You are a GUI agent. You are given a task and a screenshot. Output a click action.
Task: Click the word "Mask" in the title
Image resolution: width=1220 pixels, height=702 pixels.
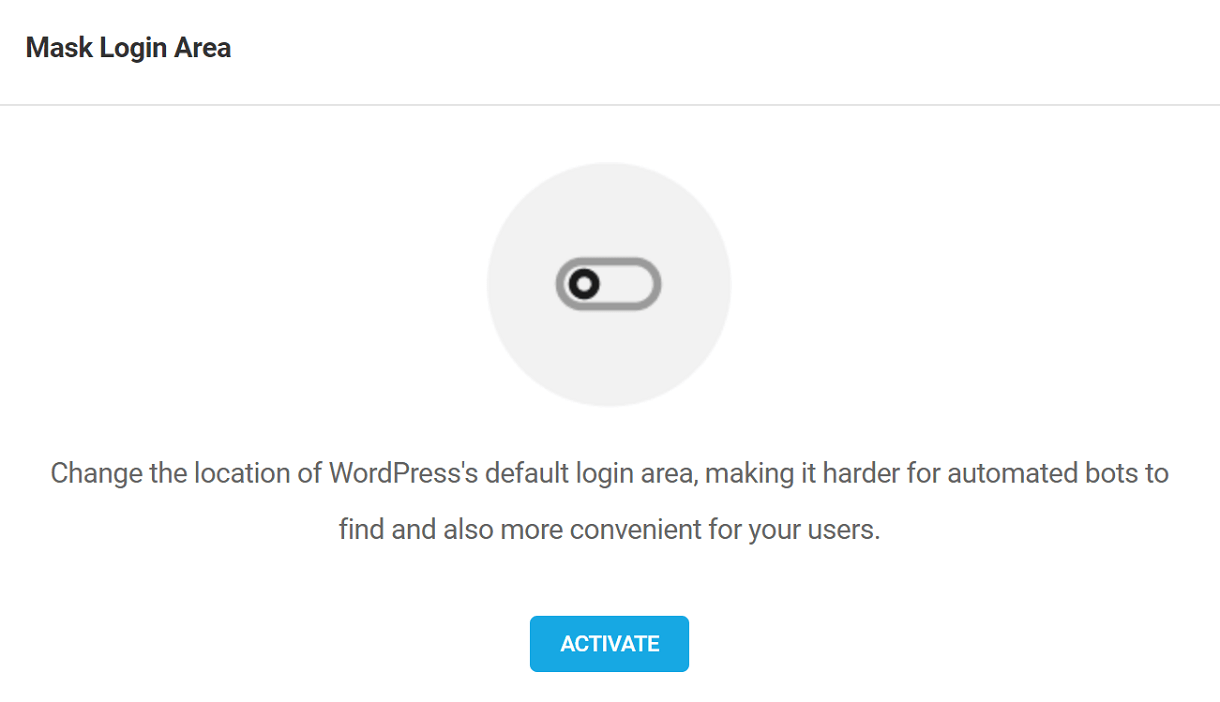click(x=56, y=48)
